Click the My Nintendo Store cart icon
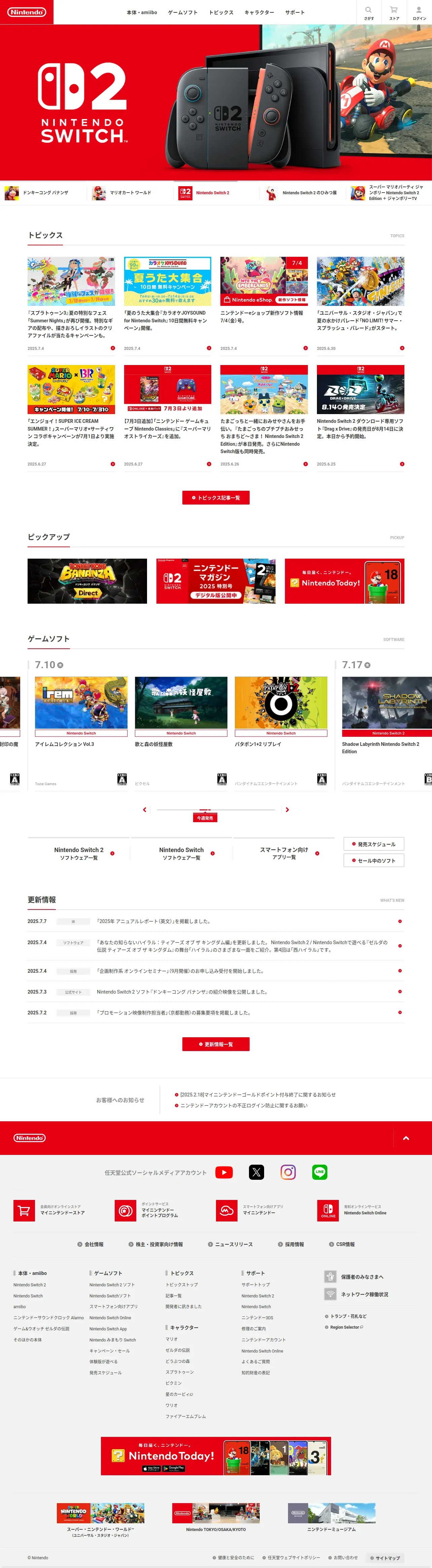 pos(24,1210)
